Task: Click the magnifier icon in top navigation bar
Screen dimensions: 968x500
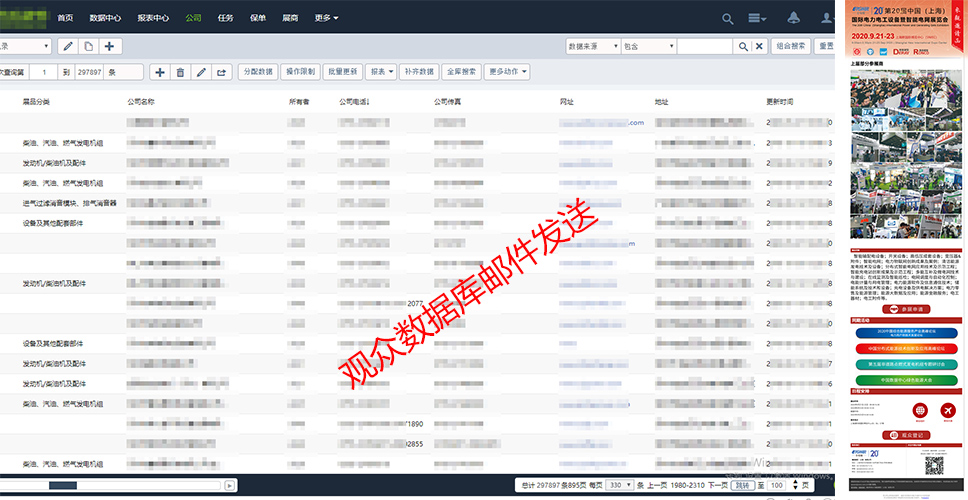Action: pos(728,19)
